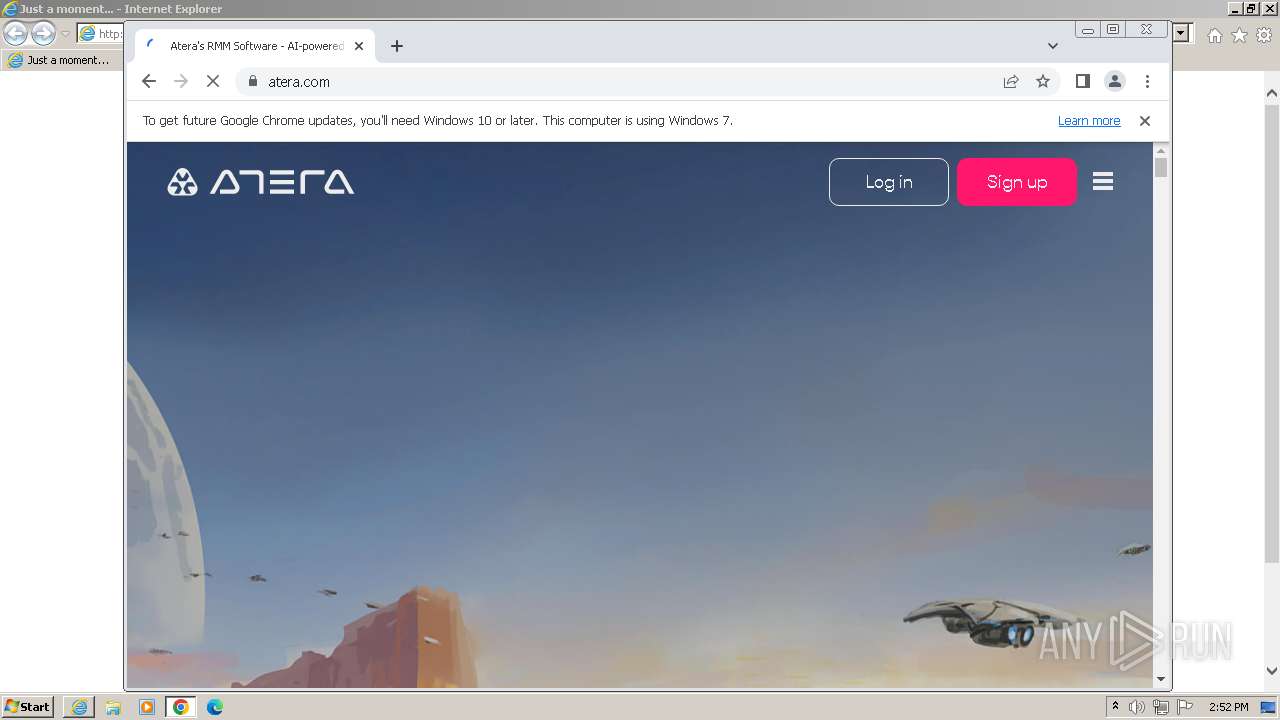Image resolution: width=1280 pixels, height=720 pixels.
Task: Click the Log in button
Action: (889, 182)
